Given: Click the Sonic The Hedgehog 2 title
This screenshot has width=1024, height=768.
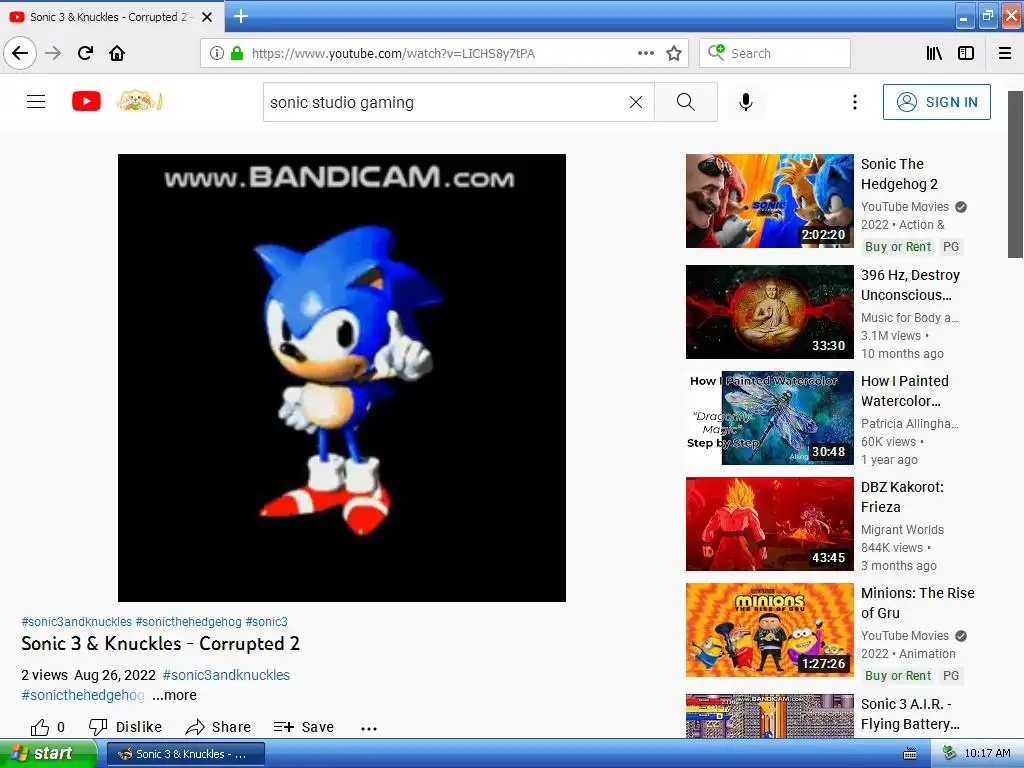Looking at the screenshot, I should (x=899, y=174).
